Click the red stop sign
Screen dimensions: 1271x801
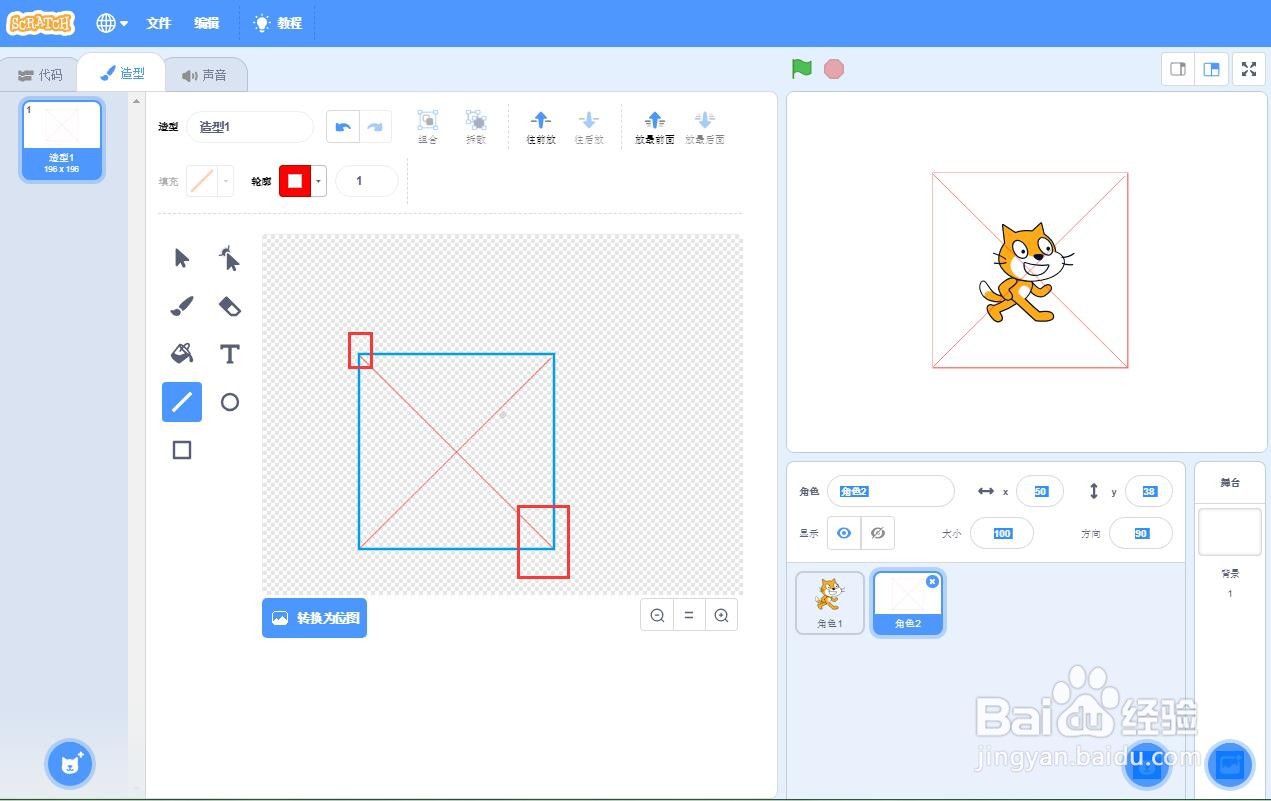834,69
